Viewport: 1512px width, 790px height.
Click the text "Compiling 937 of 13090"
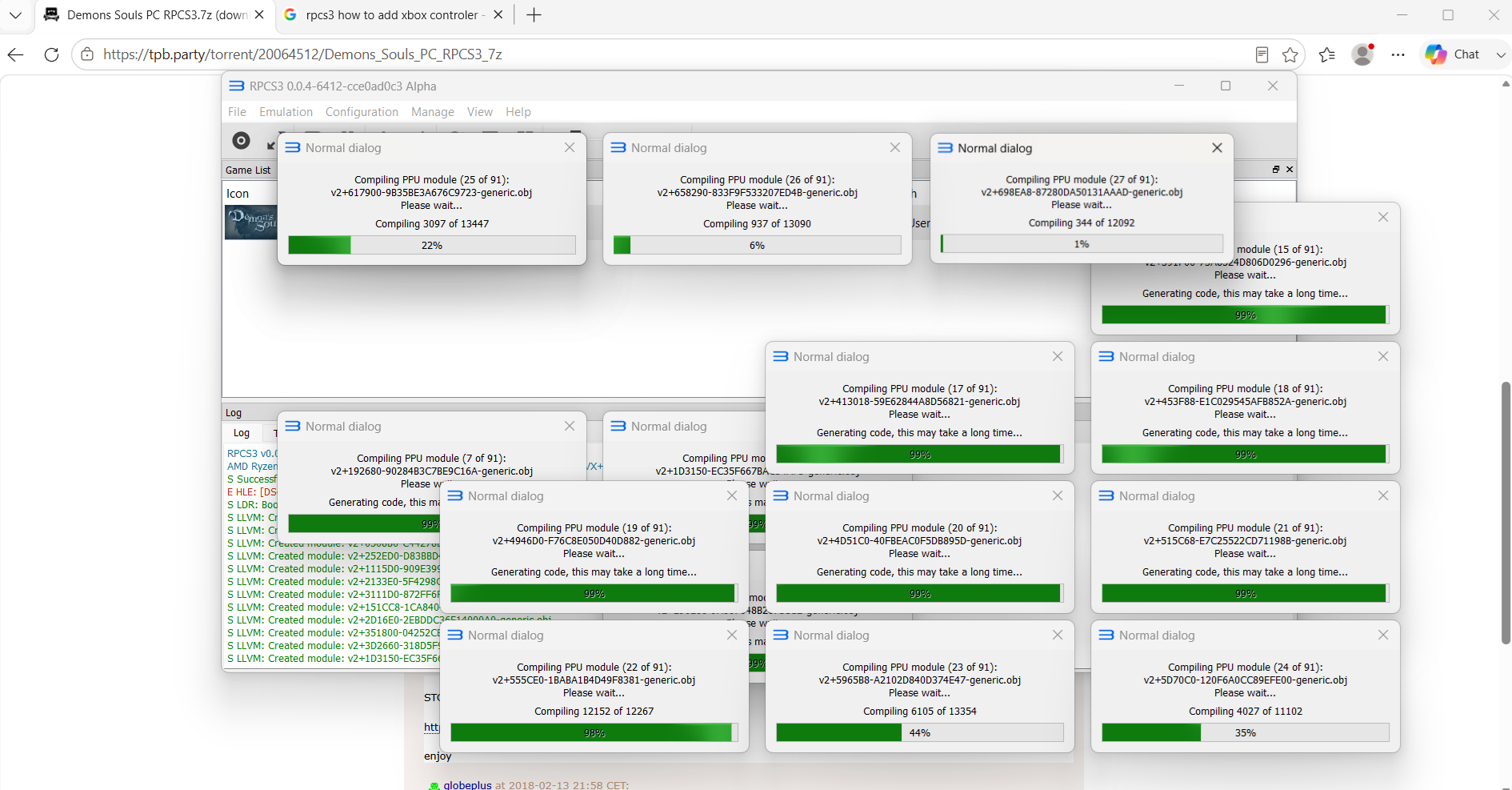758,224
